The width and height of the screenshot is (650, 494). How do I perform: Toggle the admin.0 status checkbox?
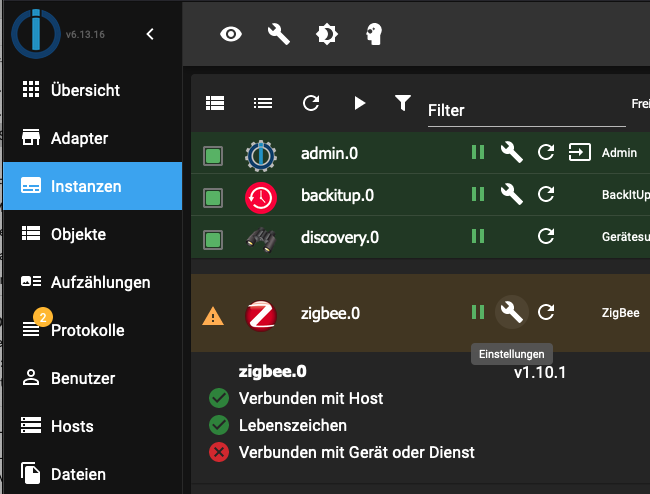(213, 156)
